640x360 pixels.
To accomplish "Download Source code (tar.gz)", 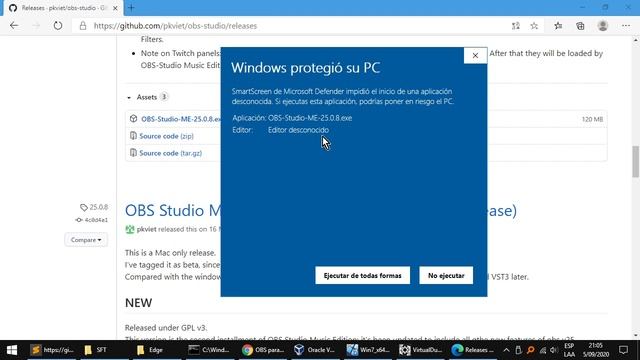I will point(171,153).
